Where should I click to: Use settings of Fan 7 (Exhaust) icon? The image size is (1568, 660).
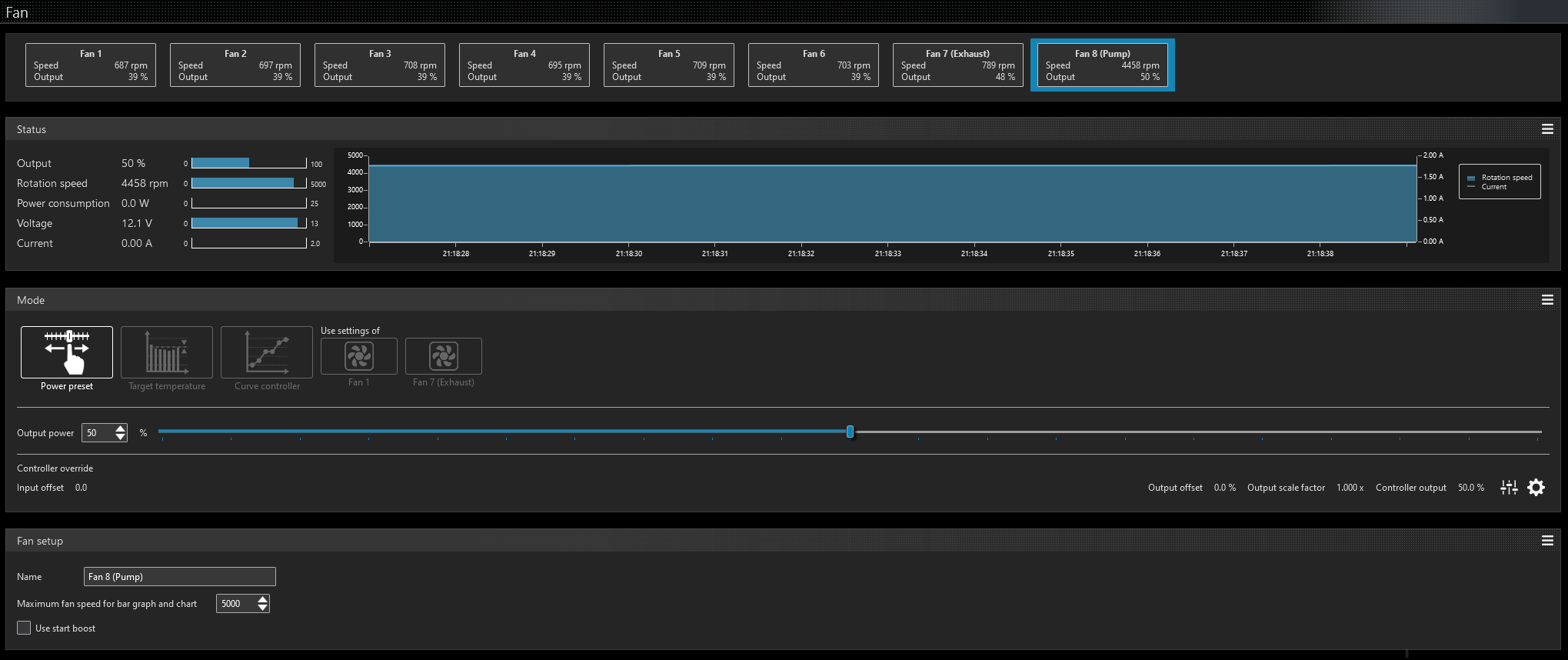tap(444, 356)
